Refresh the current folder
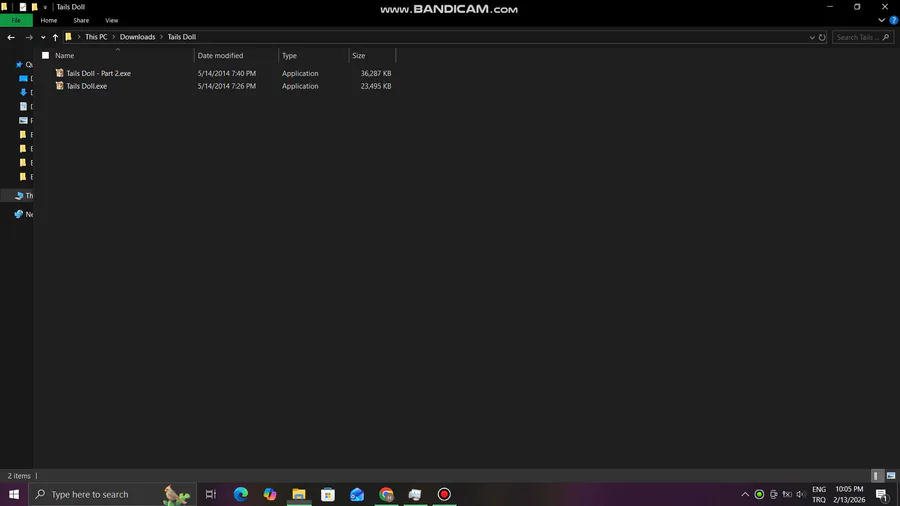This screenshot has width=900, height=506. (x=822, y=37)
